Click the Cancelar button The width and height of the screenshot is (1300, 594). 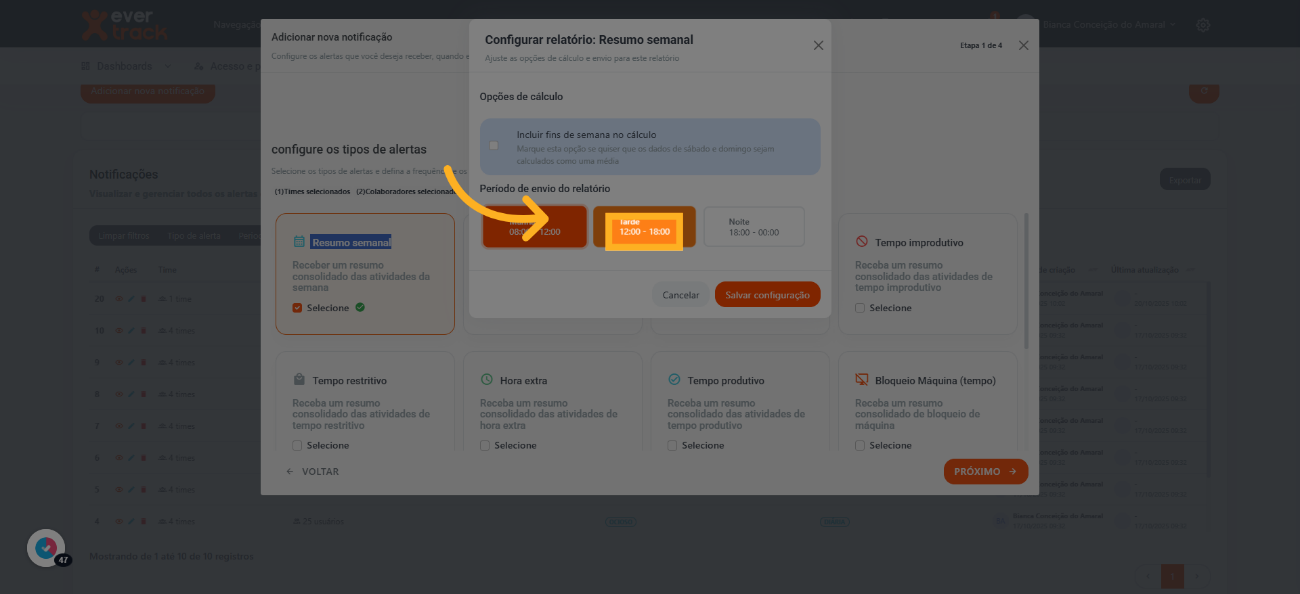pos(681,295)
